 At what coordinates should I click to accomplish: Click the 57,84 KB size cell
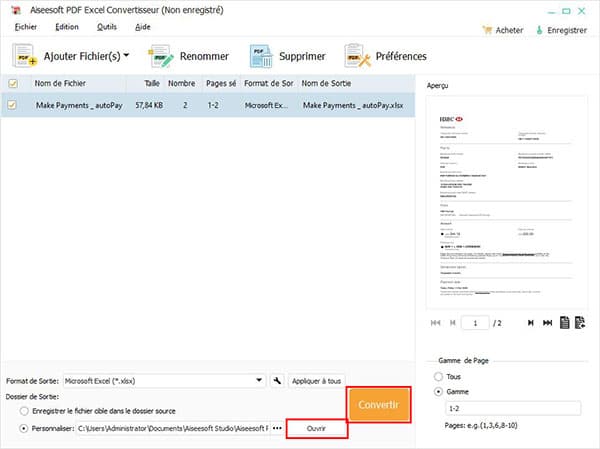click(149, 105)
